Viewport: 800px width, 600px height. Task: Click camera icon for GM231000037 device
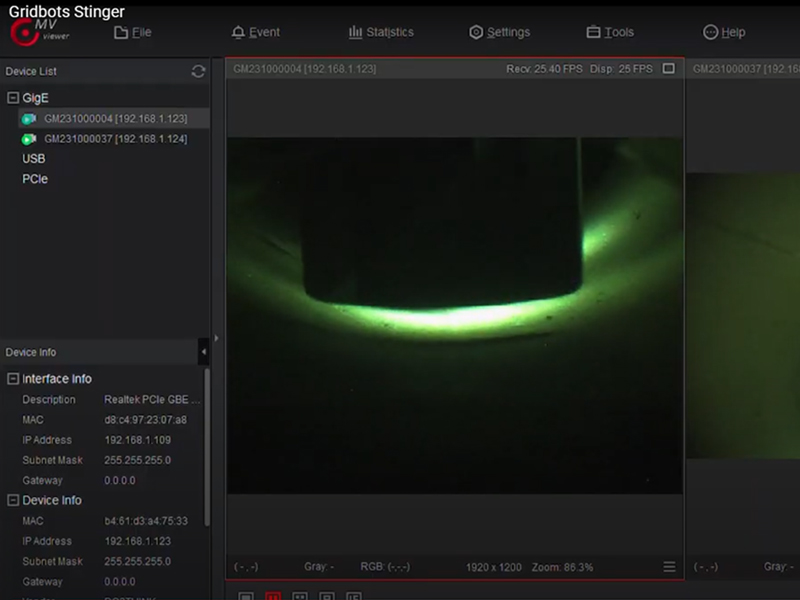pyautogui.click(x=29, y=139)
